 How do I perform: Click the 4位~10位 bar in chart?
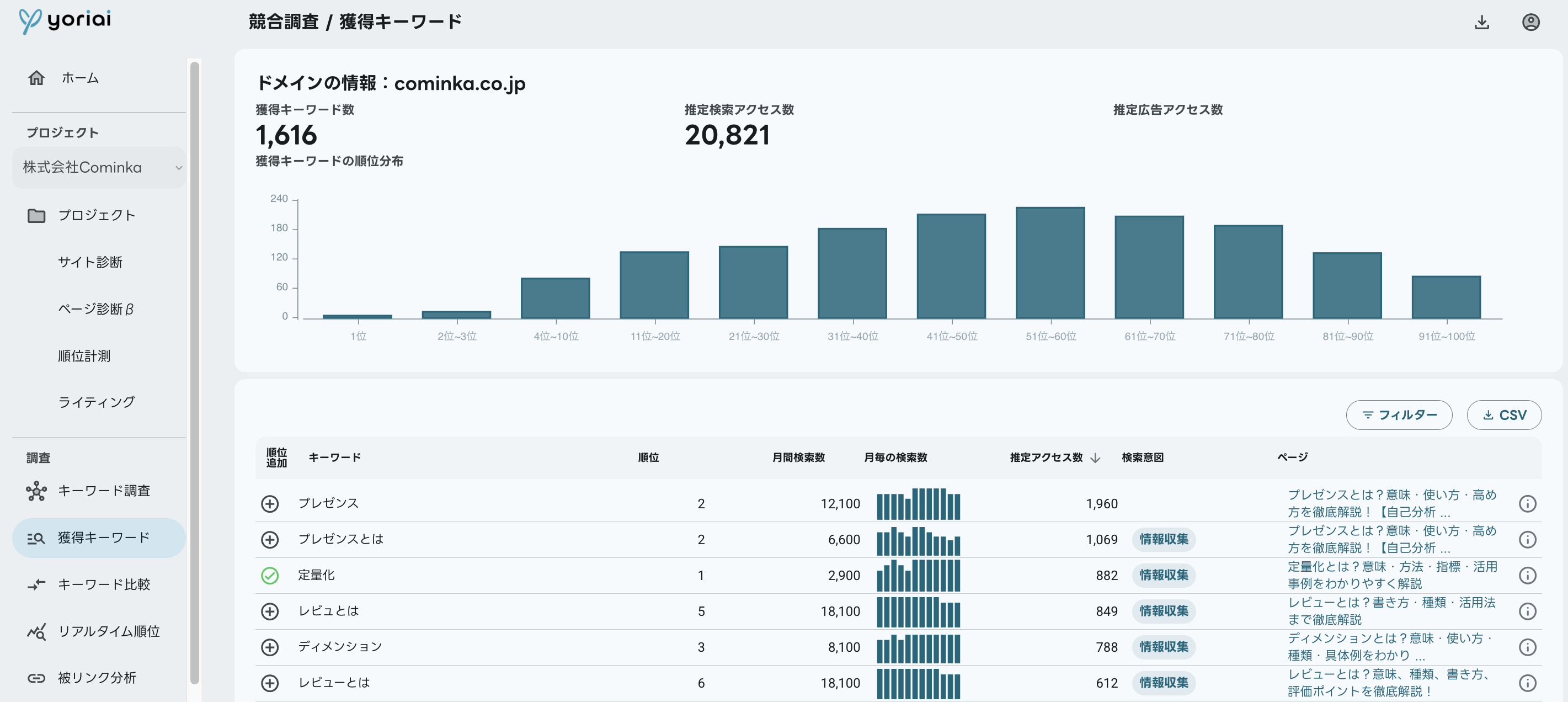coord(555,299)
